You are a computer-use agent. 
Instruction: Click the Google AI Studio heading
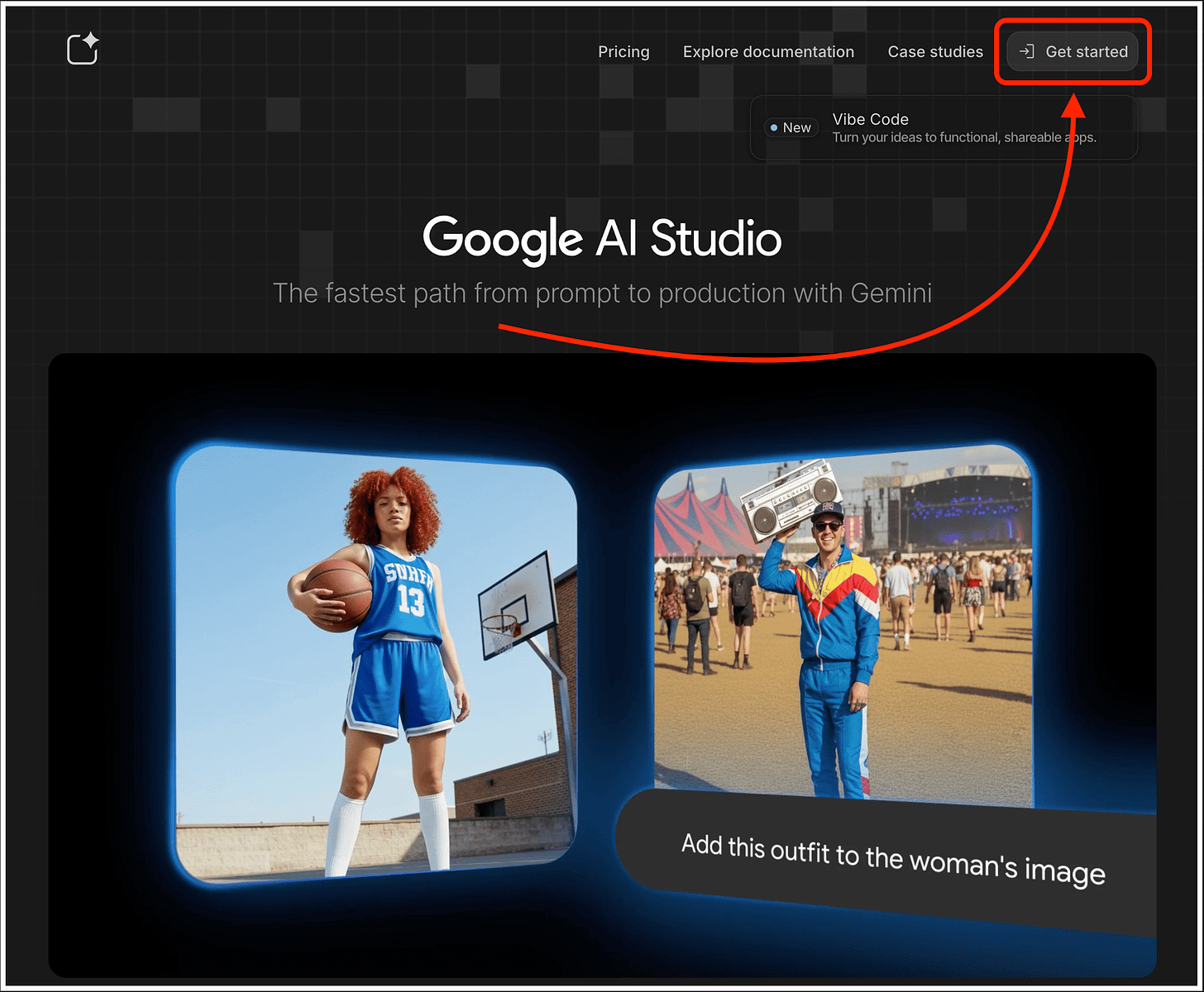[x=602, y=238]
